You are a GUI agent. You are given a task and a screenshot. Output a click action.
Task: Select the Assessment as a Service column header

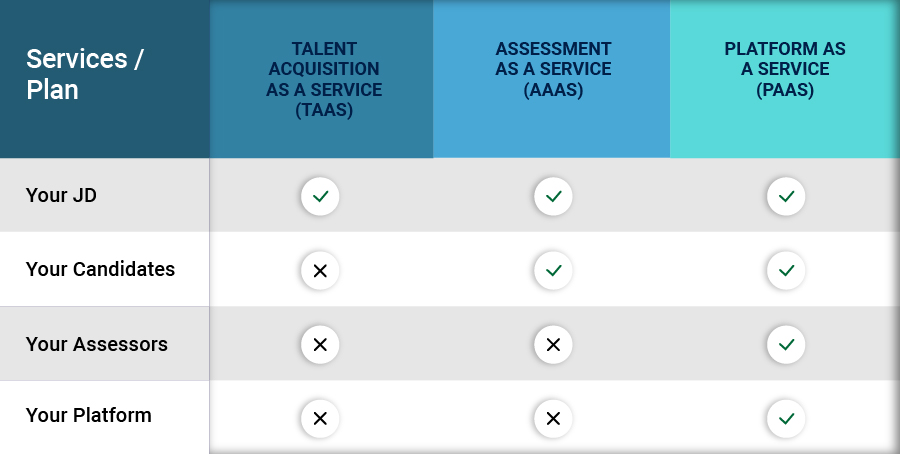553,69
